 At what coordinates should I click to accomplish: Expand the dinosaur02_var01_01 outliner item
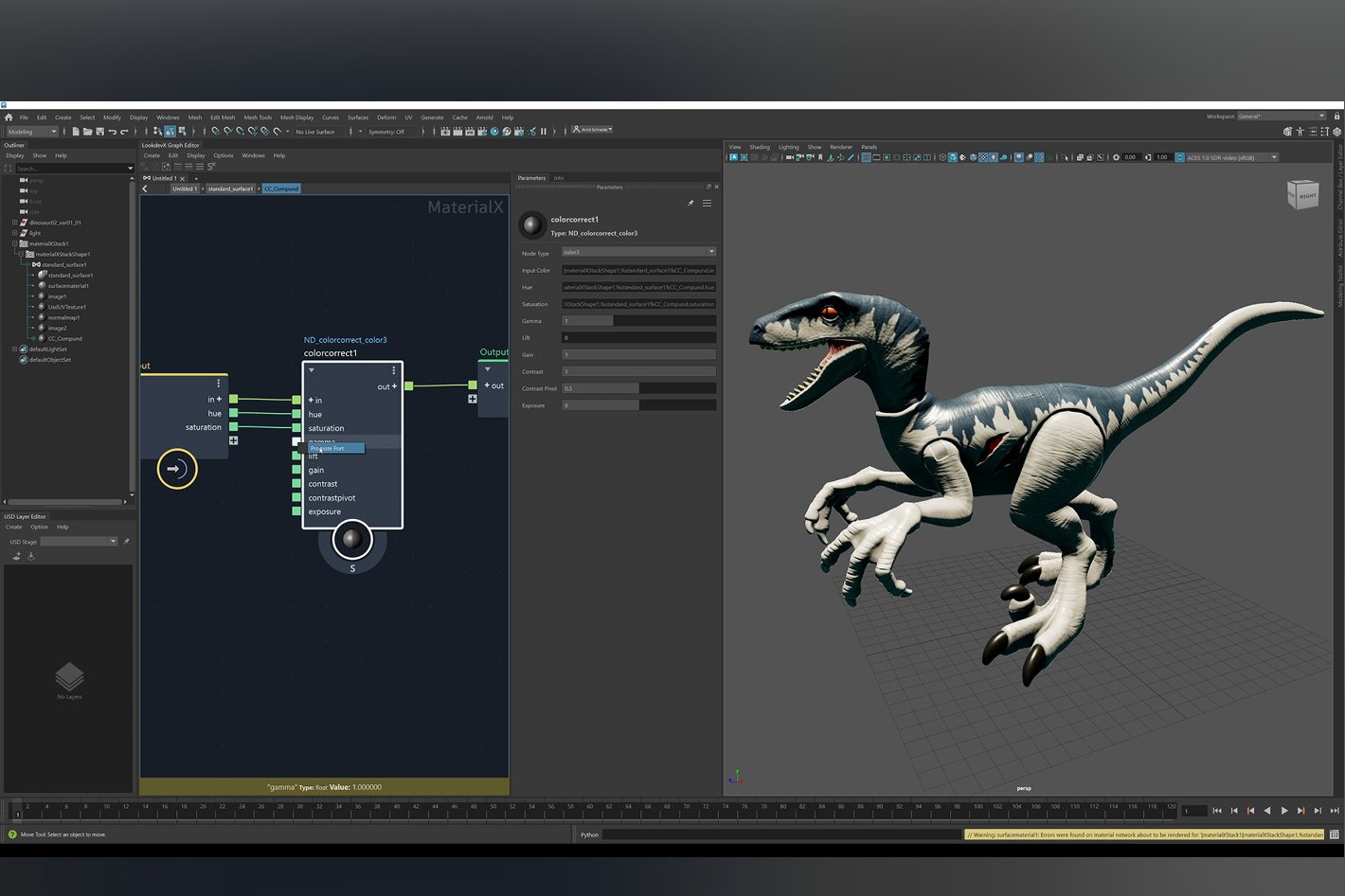[14, 223]
